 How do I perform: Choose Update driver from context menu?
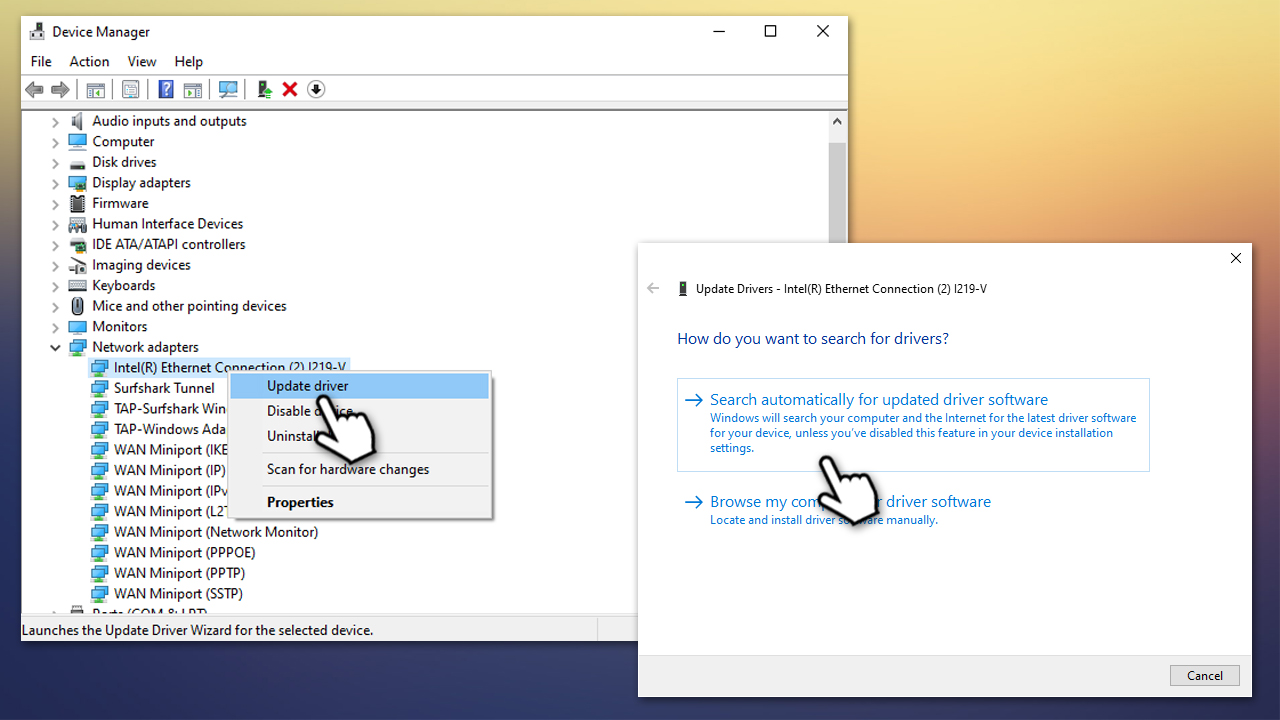(360, 386)
